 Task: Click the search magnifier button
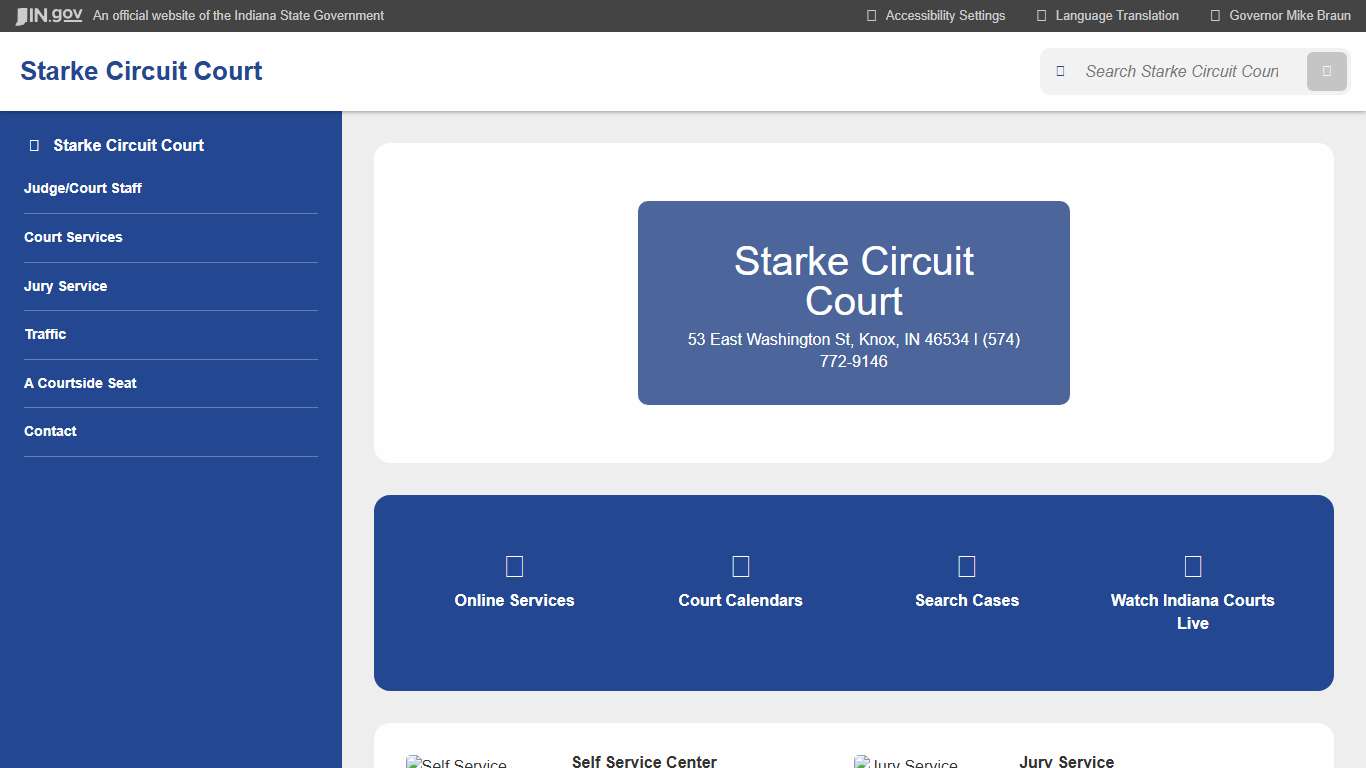[1326, 71]
